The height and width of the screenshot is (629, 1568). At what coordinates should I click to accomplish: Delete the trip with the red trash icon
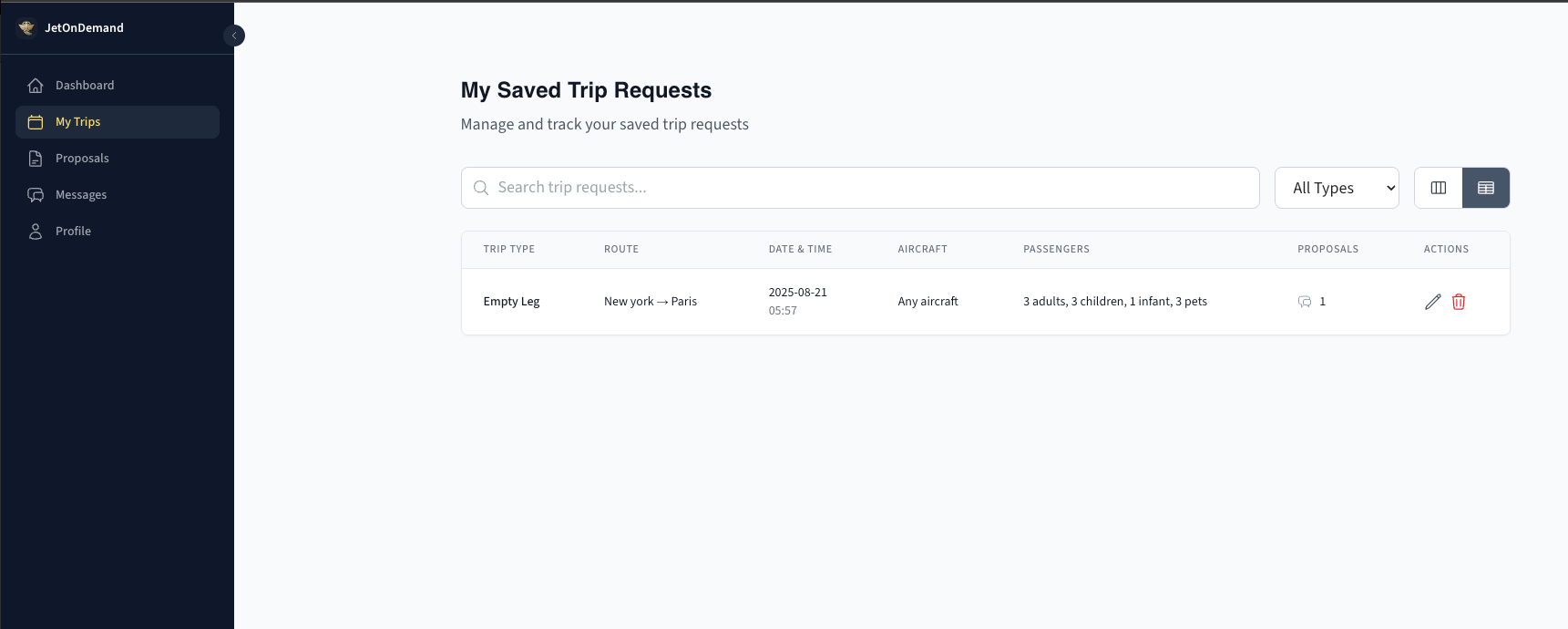coord(1459,302)
